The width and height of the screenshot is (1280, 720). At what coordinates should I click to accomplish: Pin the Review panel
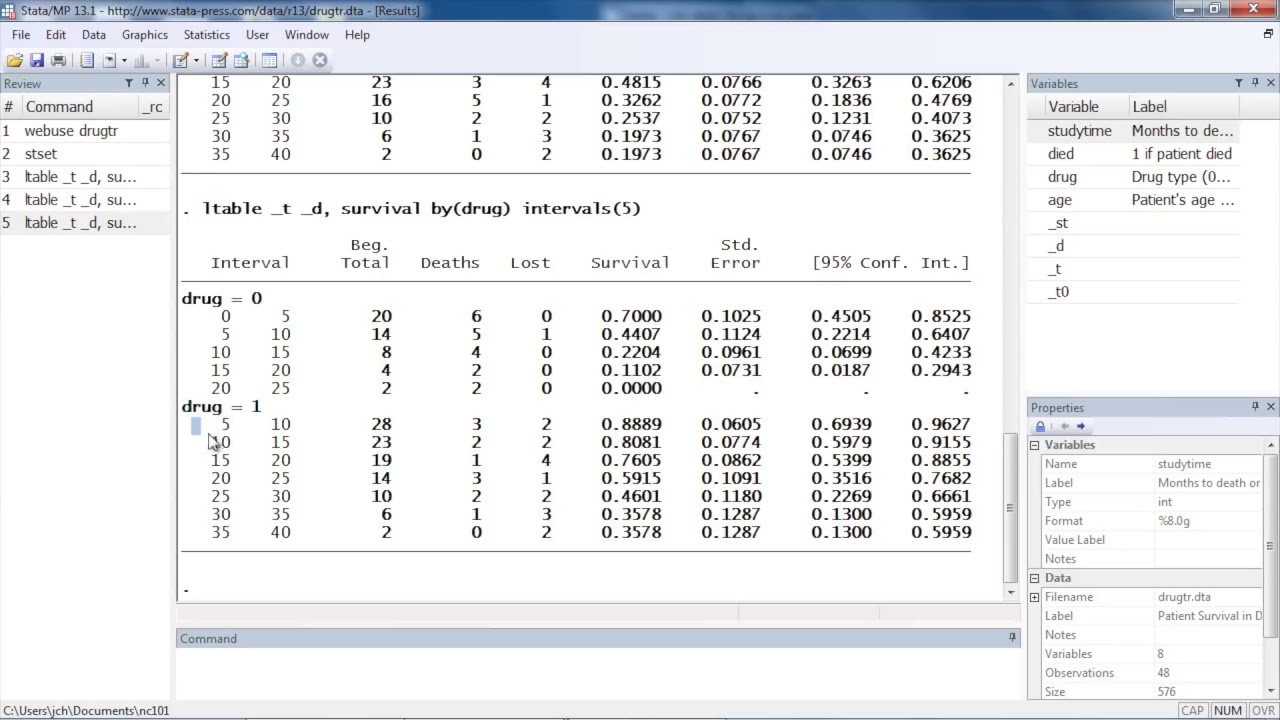(x=145, y=83)
